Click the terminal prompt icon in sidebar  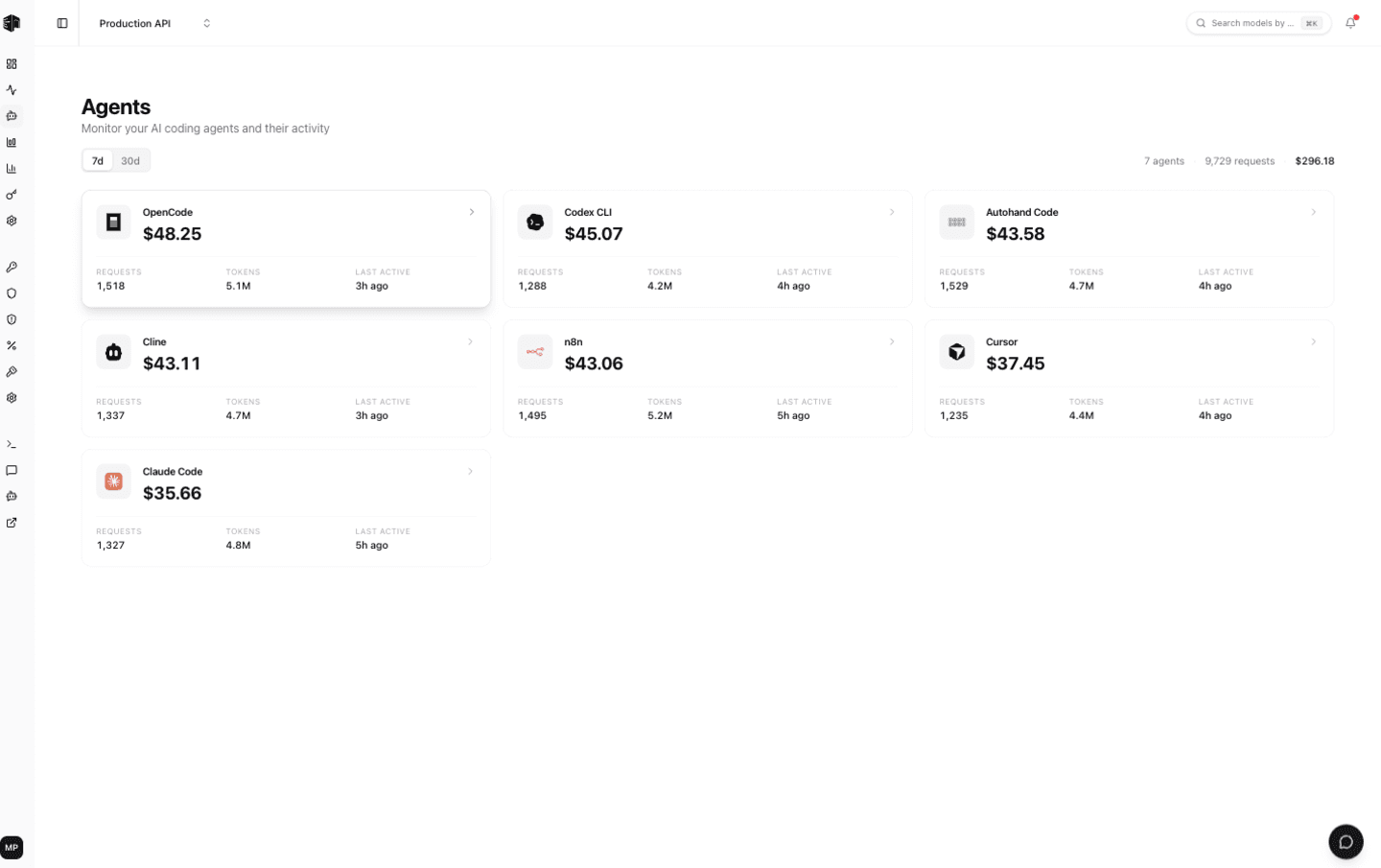[x=12, y=444]
